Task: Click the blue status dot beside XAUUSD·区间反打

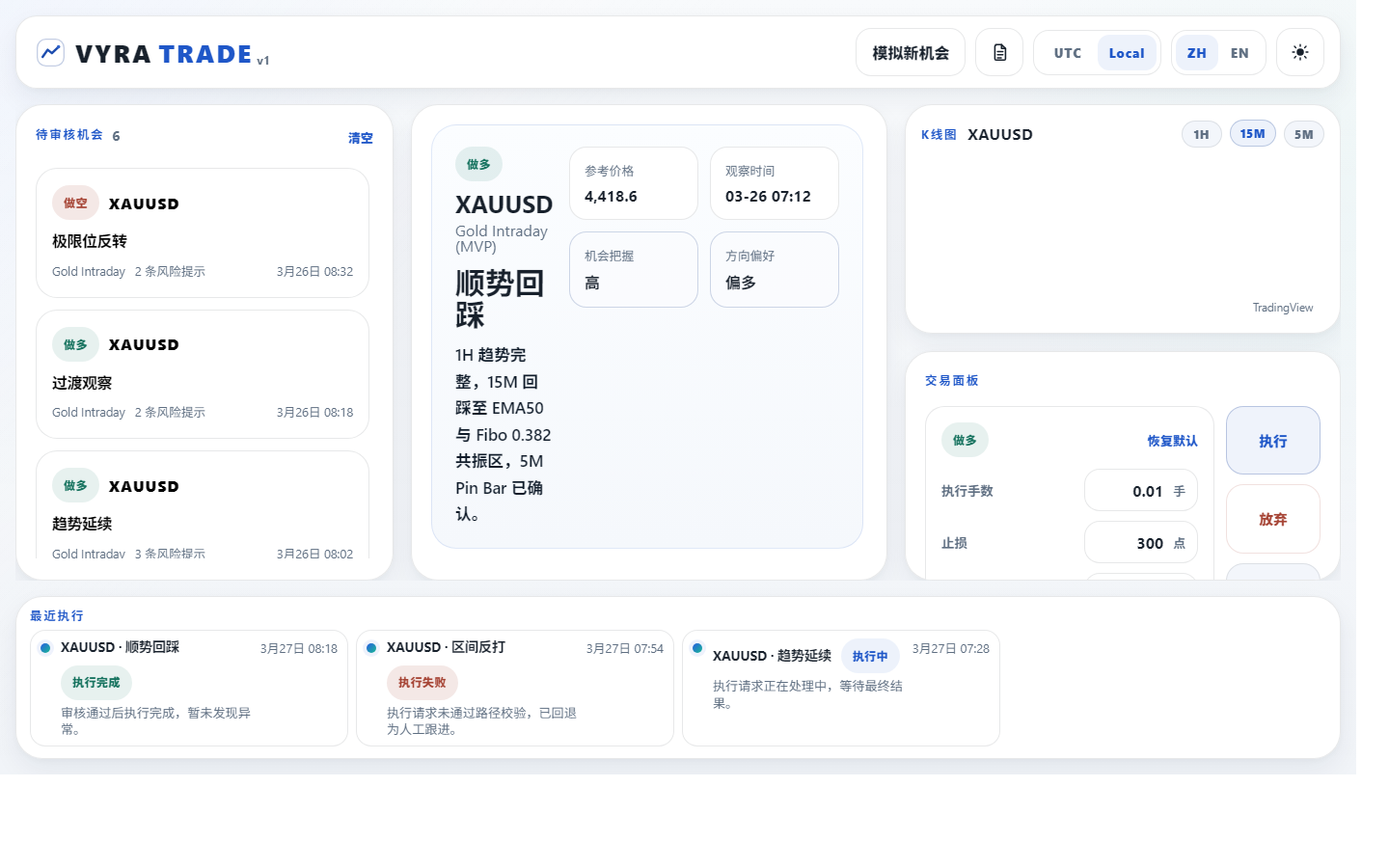Action: 371,648
